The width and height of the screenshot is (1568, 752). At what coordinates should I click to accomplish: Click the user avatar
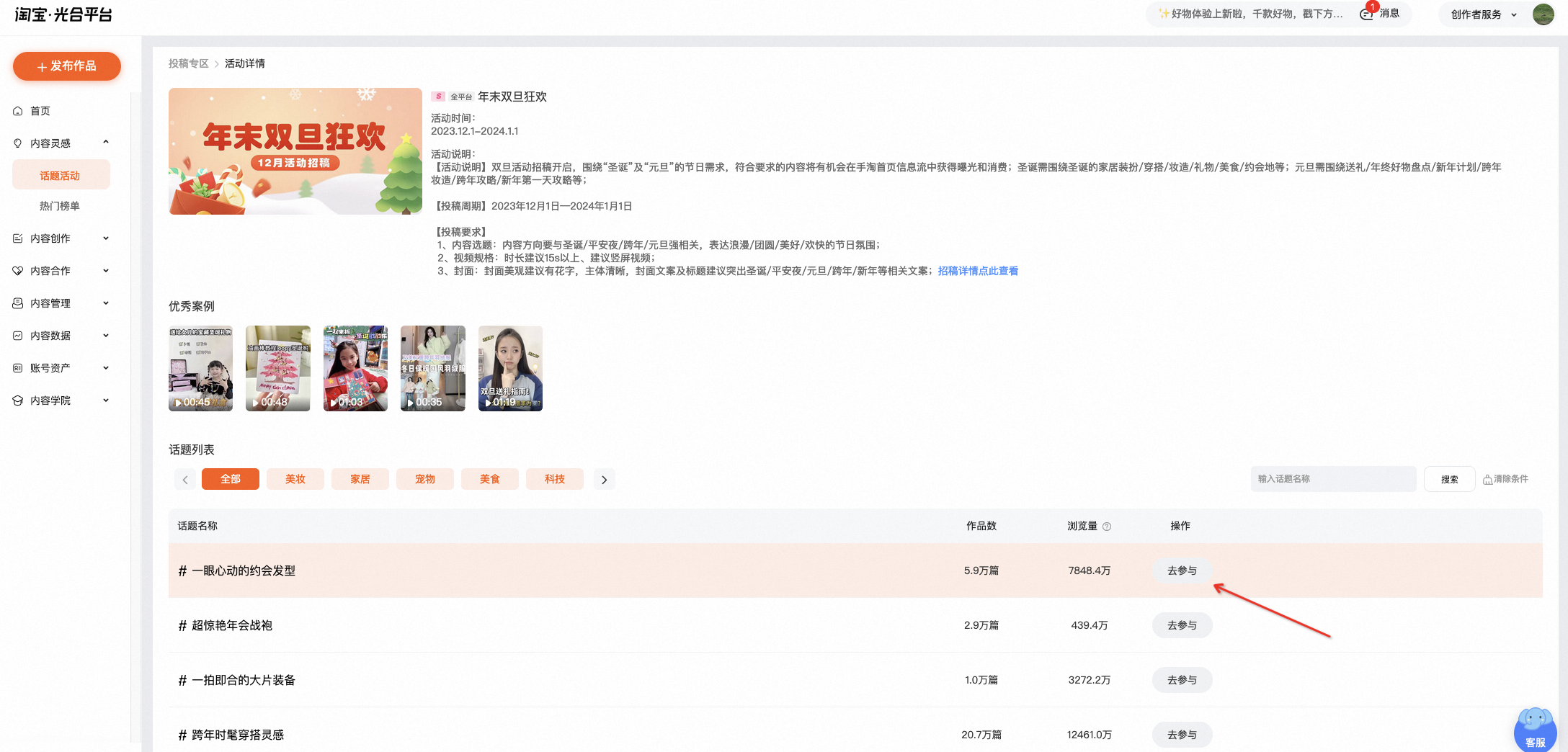[x=1543, y=14]
